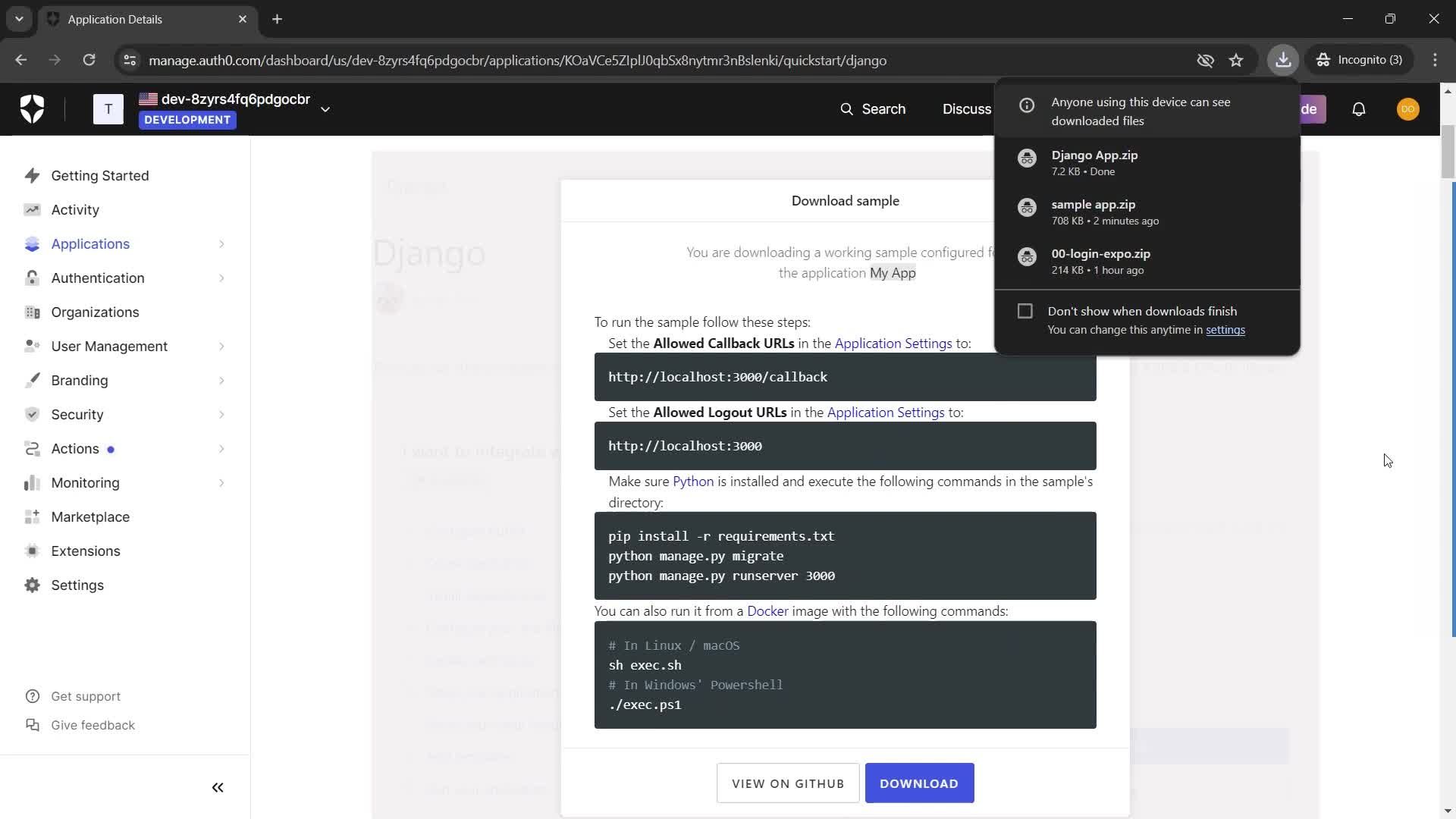Open Chrome downloads toolbar icon
Screen dimensions: 1456x819
1283,60
